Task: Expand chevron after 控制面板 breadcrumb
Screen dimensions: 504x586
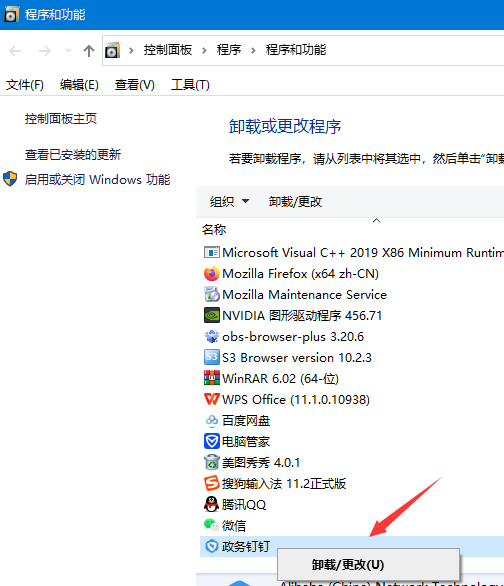Action: click(204, 50)
